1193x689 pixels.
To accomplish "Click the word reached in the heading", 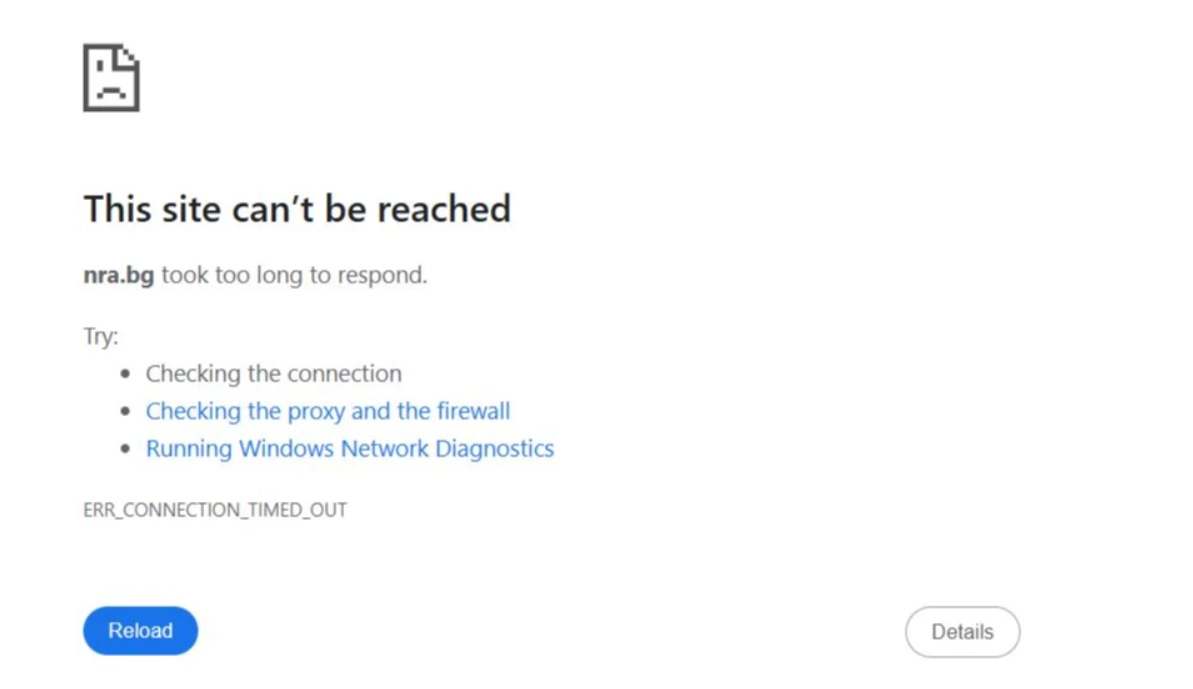I will tap(444, 208).
